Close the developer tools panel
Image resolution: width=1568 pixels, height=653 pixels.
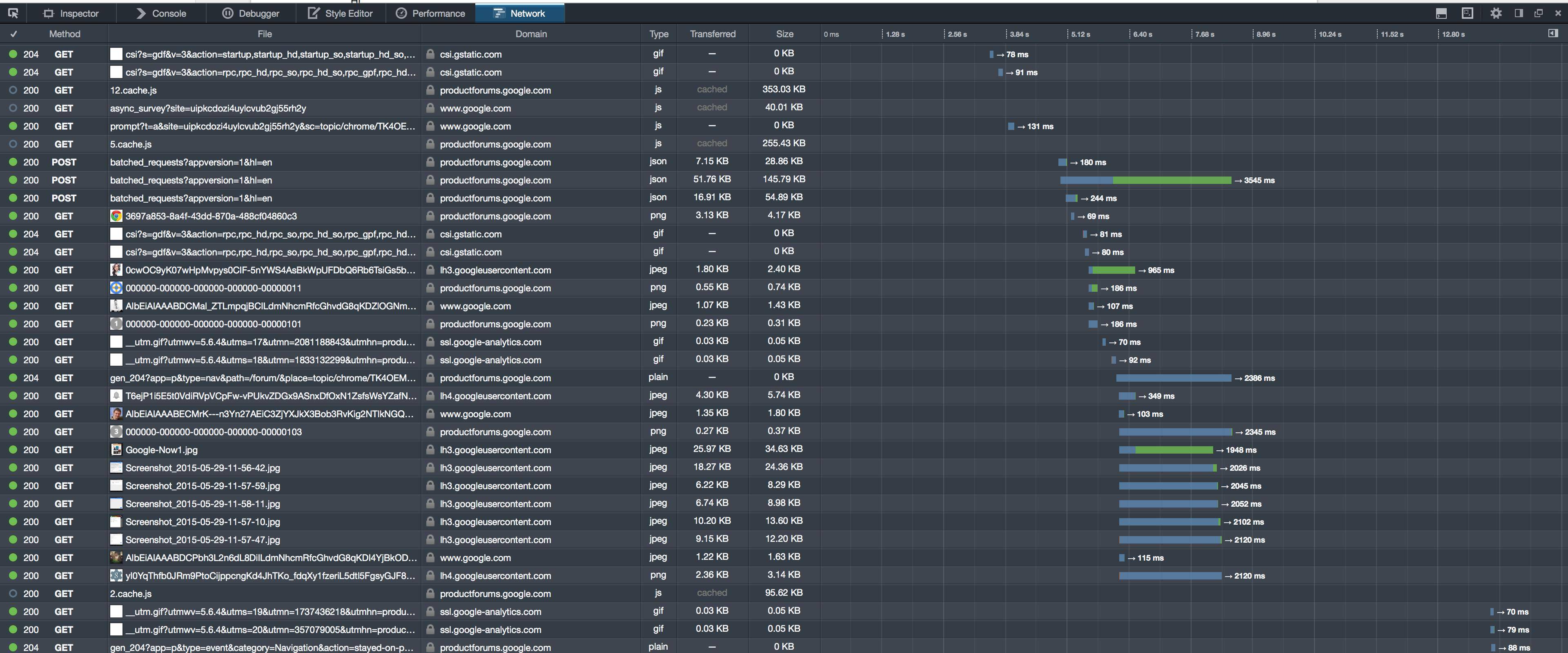coord(1558,13)
